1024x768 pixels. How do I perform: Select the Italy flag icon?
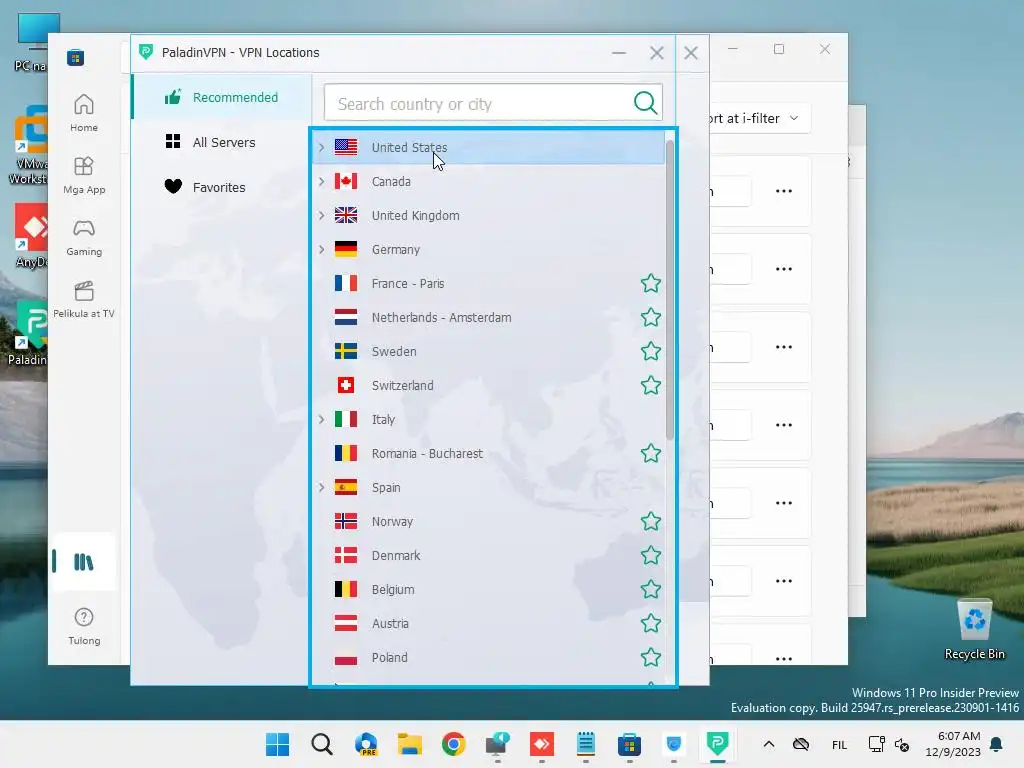point(346,419)
